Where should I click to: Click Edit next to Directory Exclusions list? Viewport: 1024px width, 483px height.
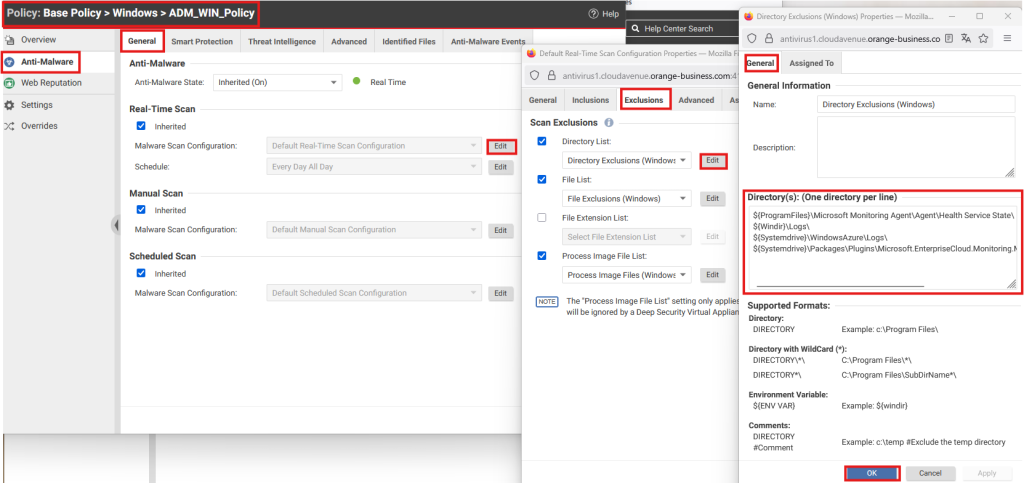[x=712, y=160]
